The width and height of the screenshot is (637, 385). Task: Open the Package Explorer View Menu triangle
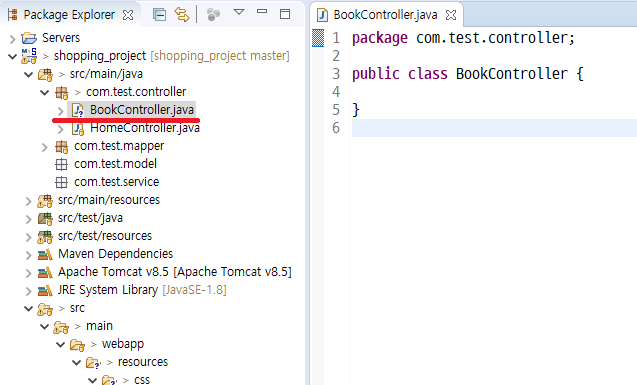click(239, 12)
